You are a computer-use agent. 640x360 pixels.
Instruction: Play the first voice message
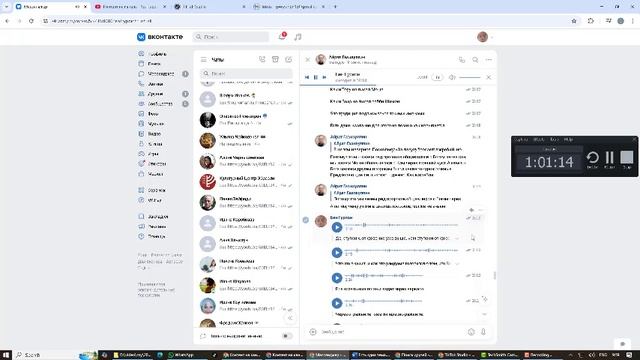pos(337,227)
